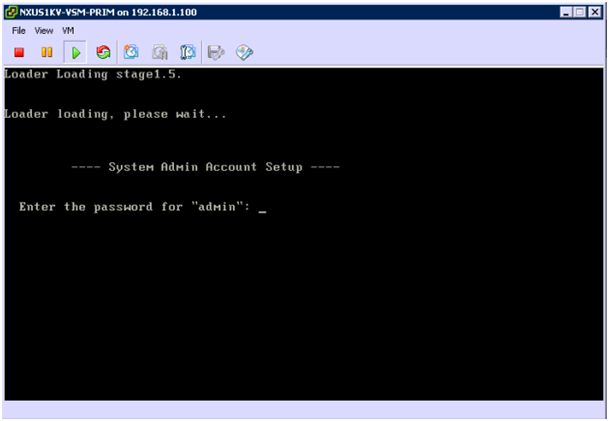The height and width of the screenshot is (421, 609).
Task: Click the "System Admin Account Setup" heading text
Action: pyautogui.click(x=205, y=167)
